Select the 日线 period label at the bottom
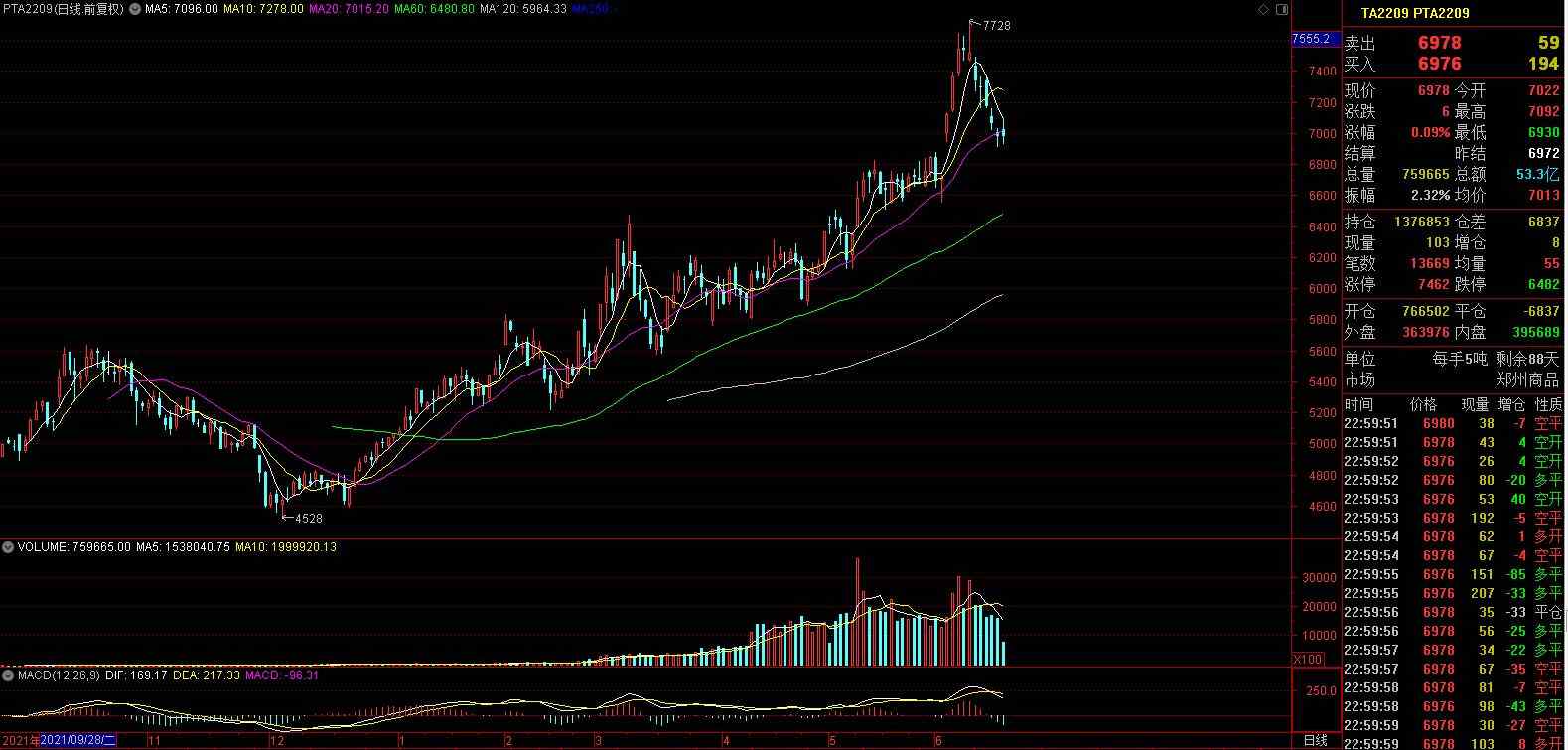 coord(1315,740)
